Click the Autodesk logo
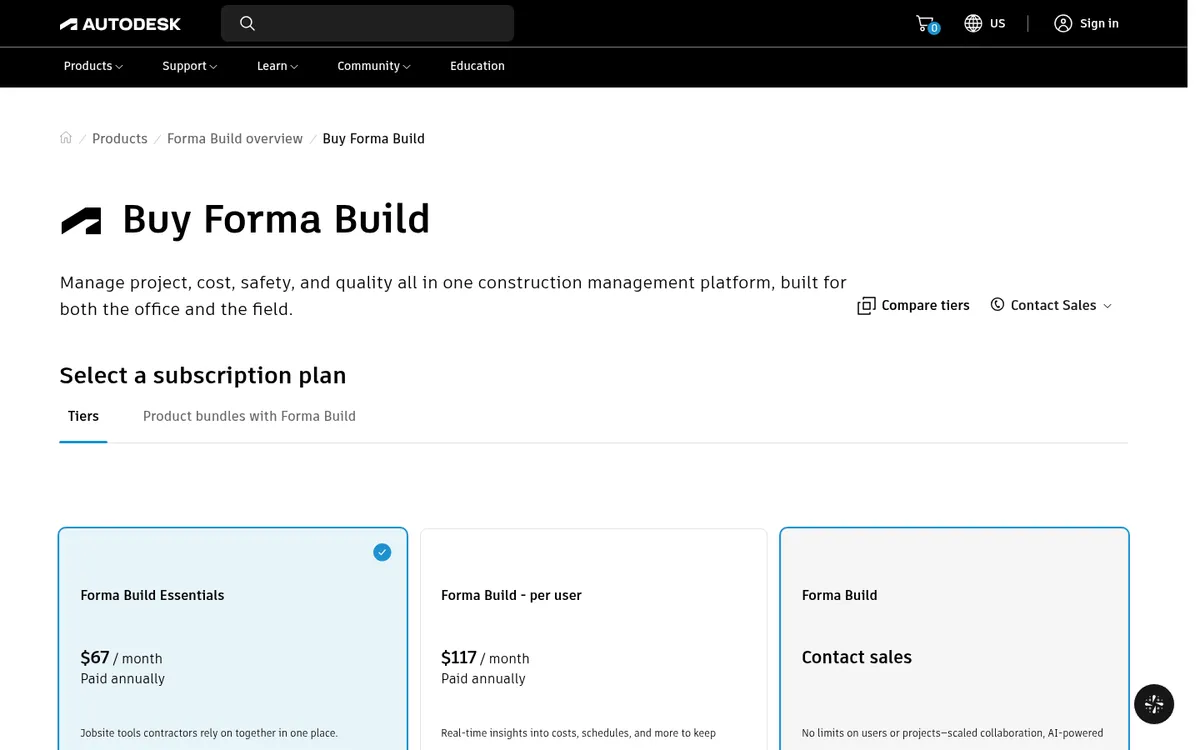The width and height of the screenshot is (1200, 750). coord(120,24)
